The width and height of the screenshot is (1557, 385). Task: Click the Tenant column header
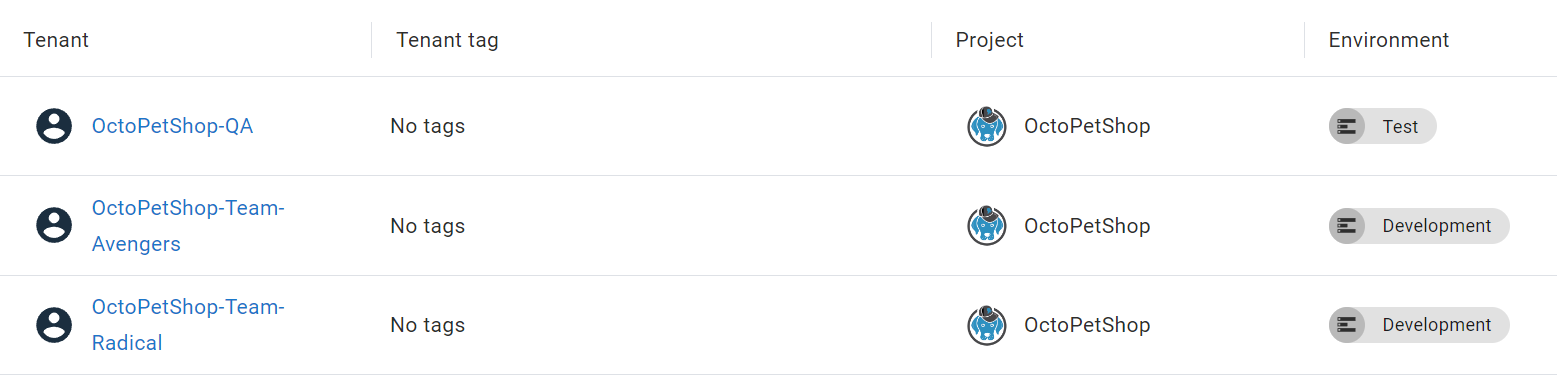tap(56, 40)
